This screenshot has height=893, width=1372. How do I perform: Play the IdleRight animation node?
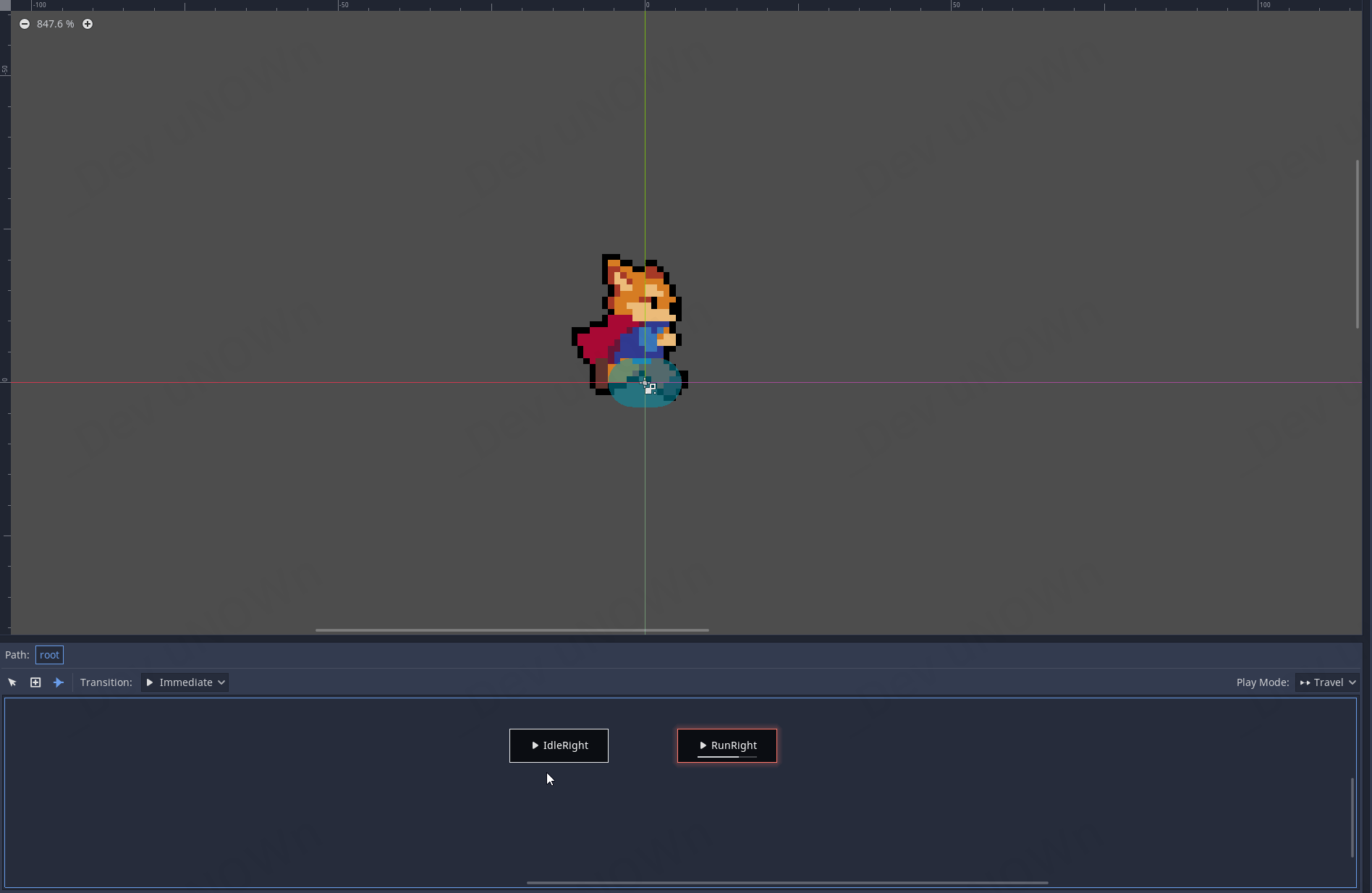(x=535, y=745)
